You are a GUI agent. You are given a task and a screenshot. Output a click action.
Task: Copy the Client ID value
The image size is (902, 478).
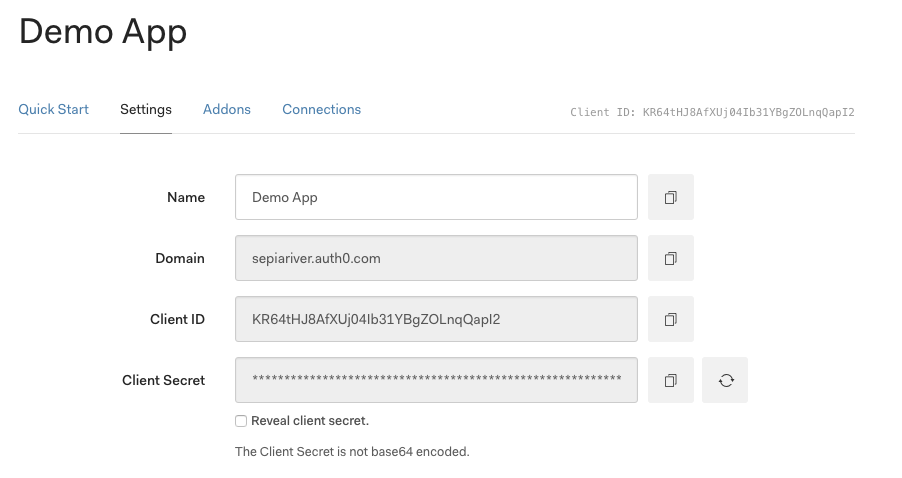pos(671,319)
